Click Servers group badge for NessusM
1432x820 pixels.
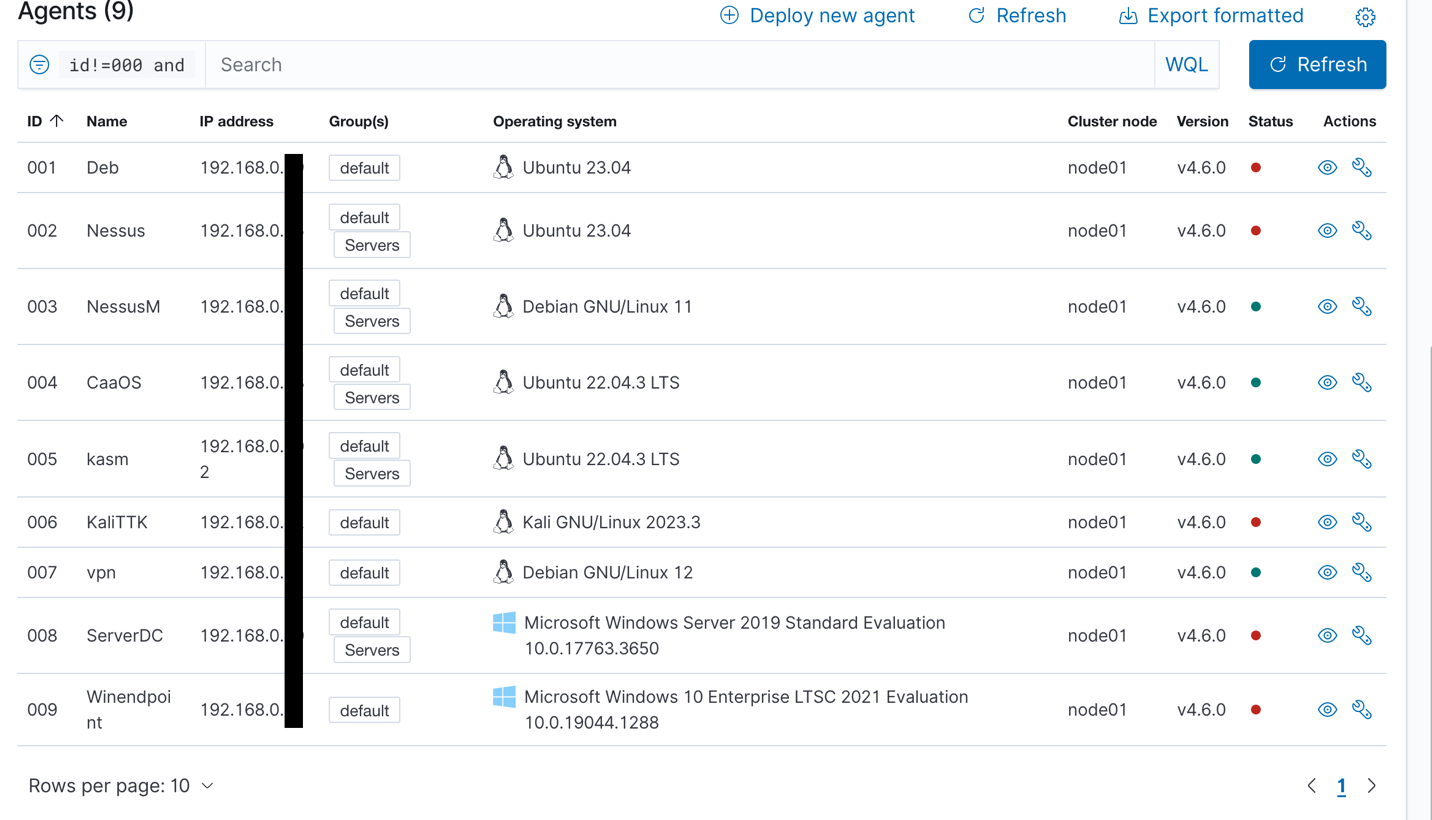point(372,321)
